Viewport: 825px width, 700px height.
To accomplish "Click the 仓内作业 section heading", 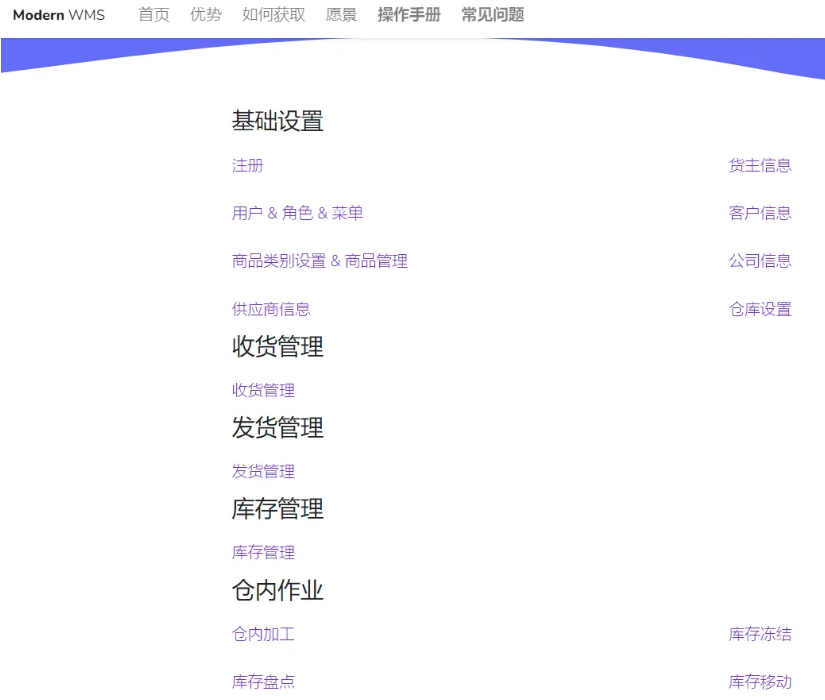I will coord(277,591).
